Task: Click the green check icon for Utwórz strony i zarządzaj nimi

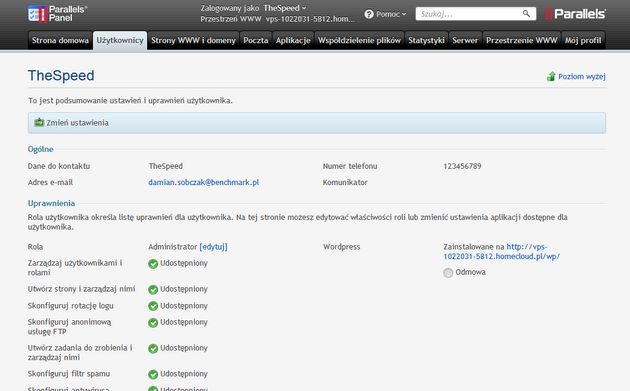Action: pyautogui.click(x=153, y=290)
